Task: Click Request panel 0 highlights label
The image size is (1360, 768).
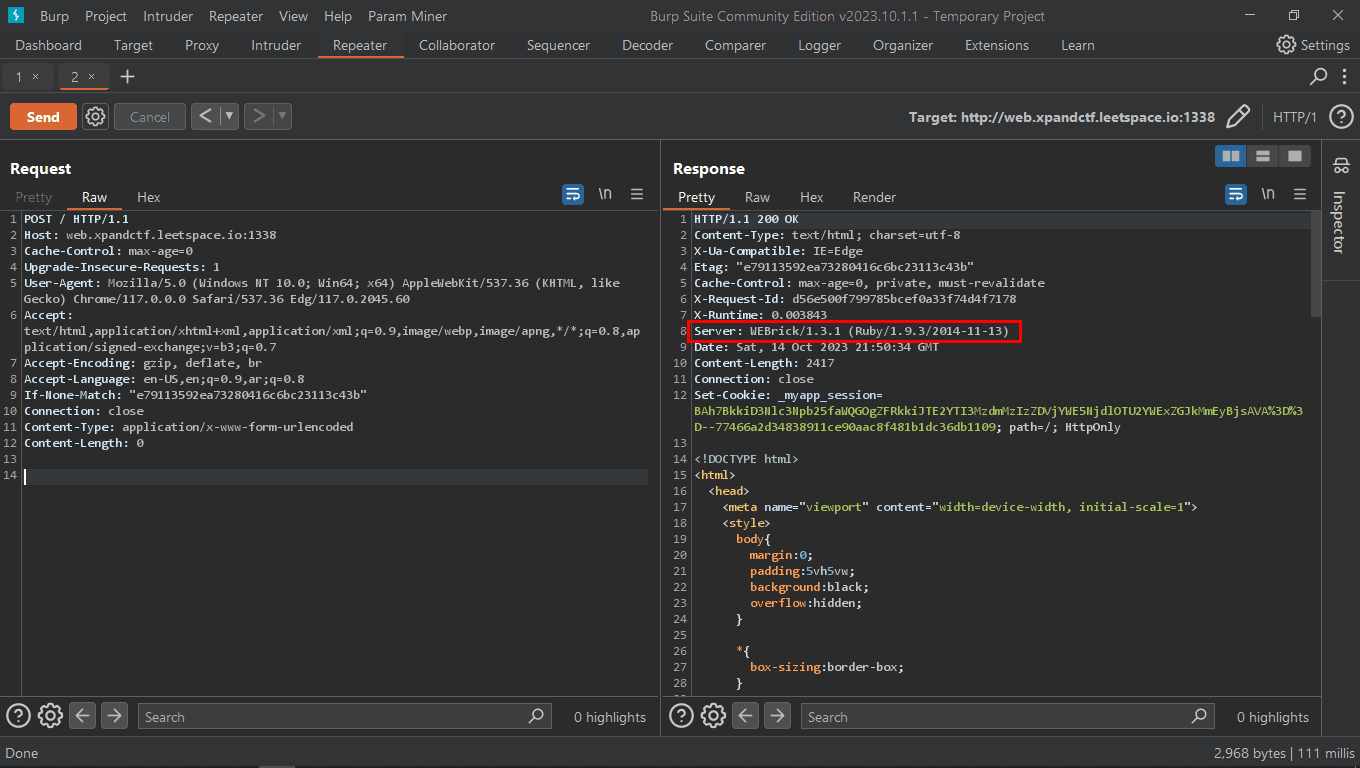Action: pyautogui.click(x=610, y=717)
